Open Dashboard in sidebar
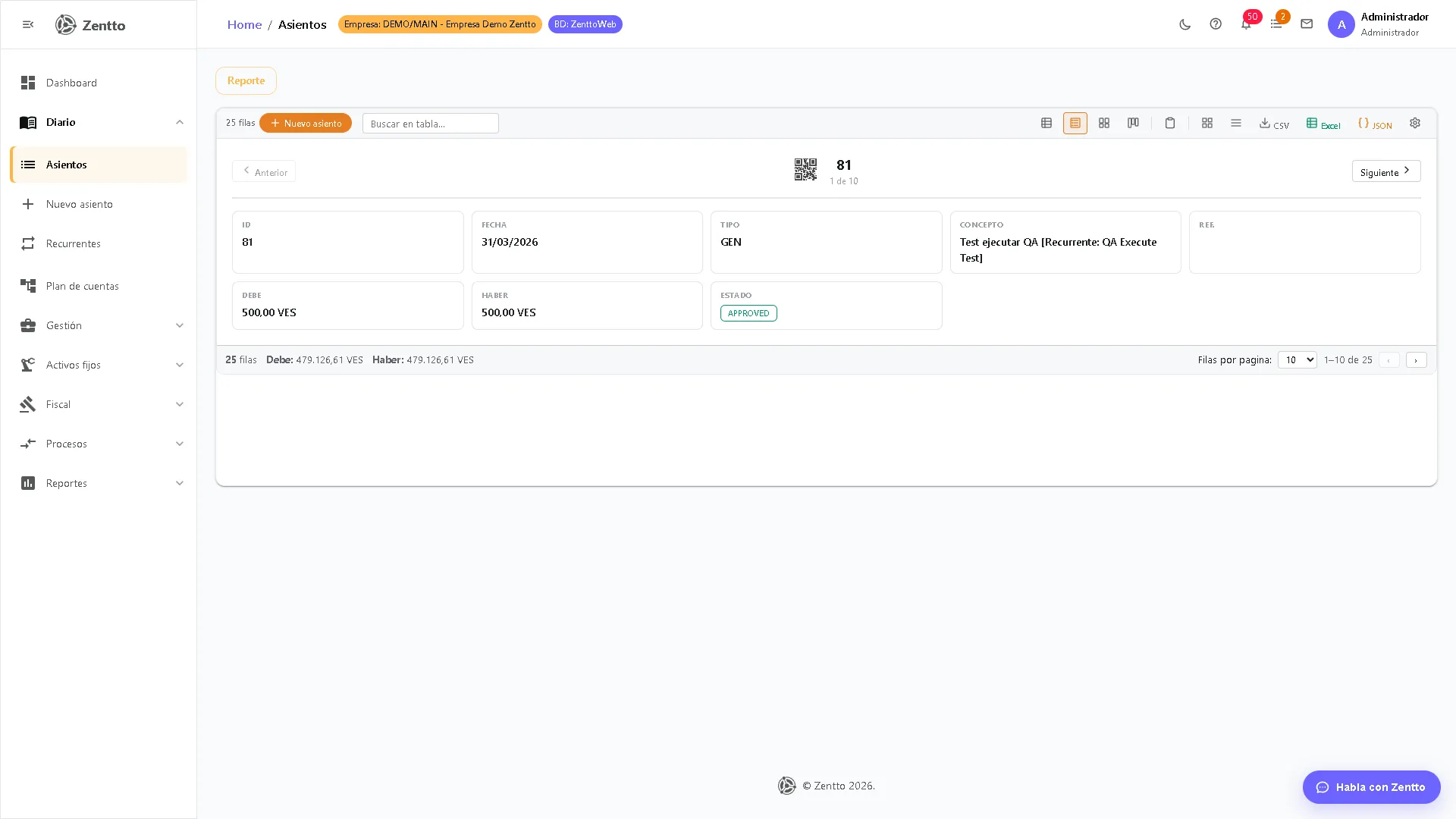Viewport: 1456px width, 819px height. click(99, 83)
